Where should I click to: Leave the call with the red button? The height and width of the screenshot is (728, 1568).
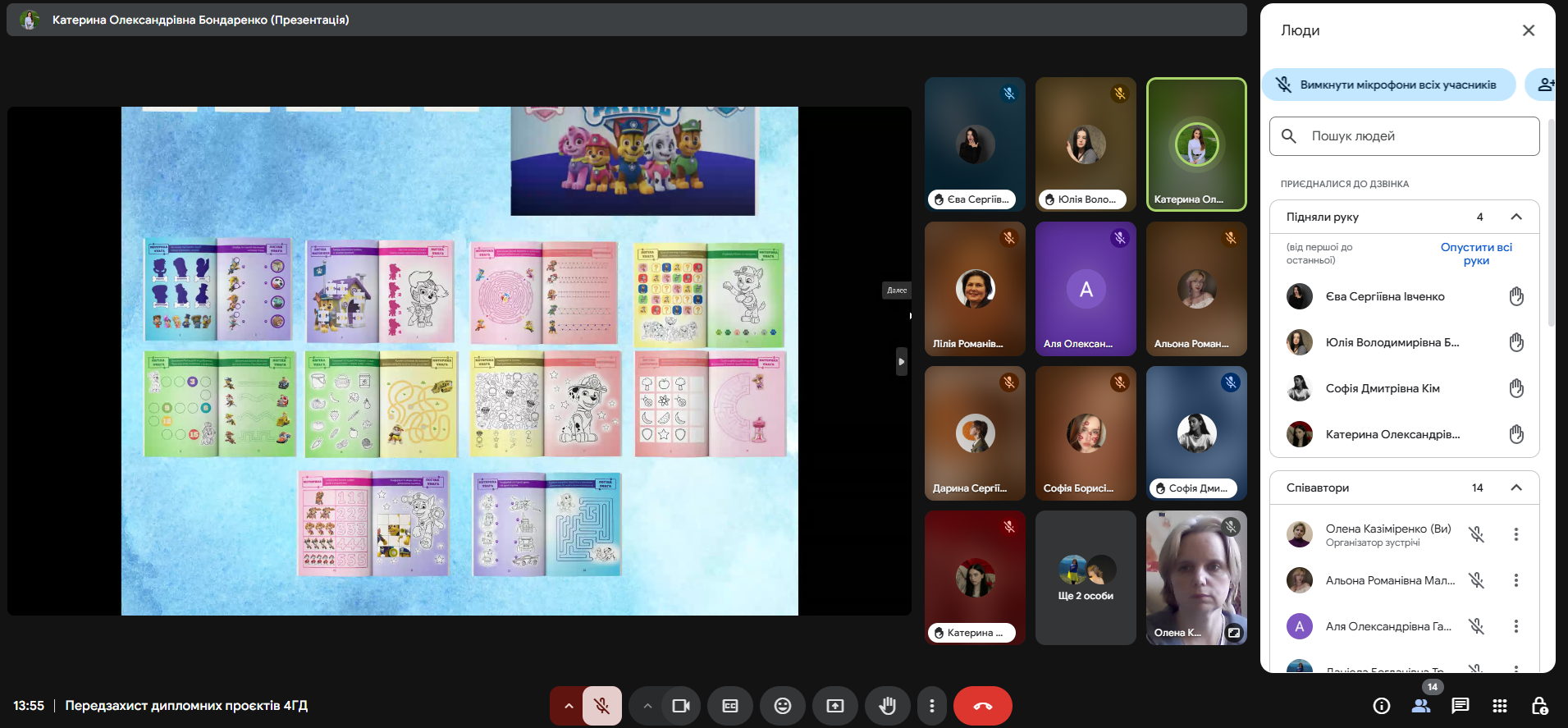tap(983, 706)
